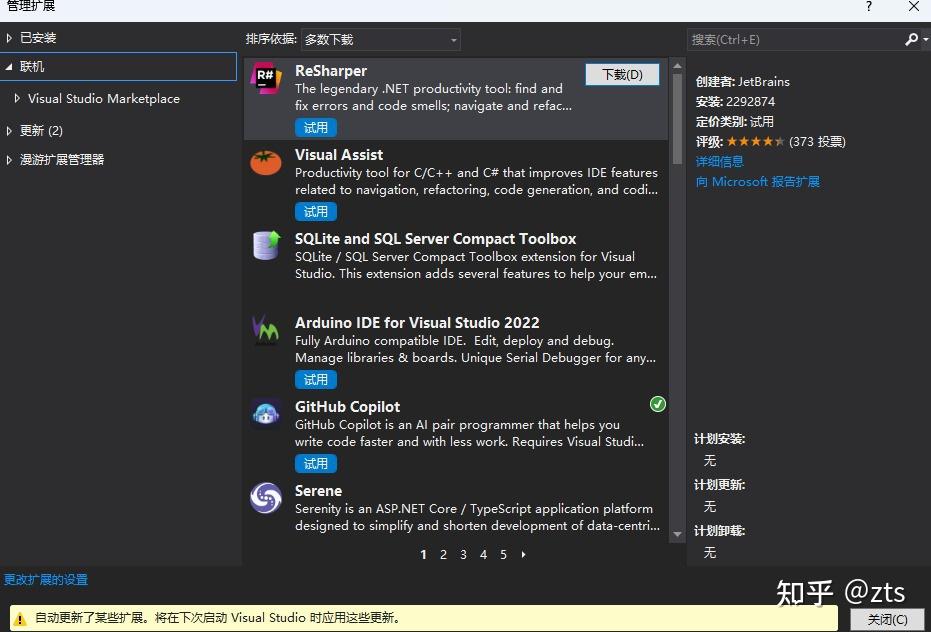Click the 更改扩展的设置 link
931x632 pixels.
coord(44,579)
